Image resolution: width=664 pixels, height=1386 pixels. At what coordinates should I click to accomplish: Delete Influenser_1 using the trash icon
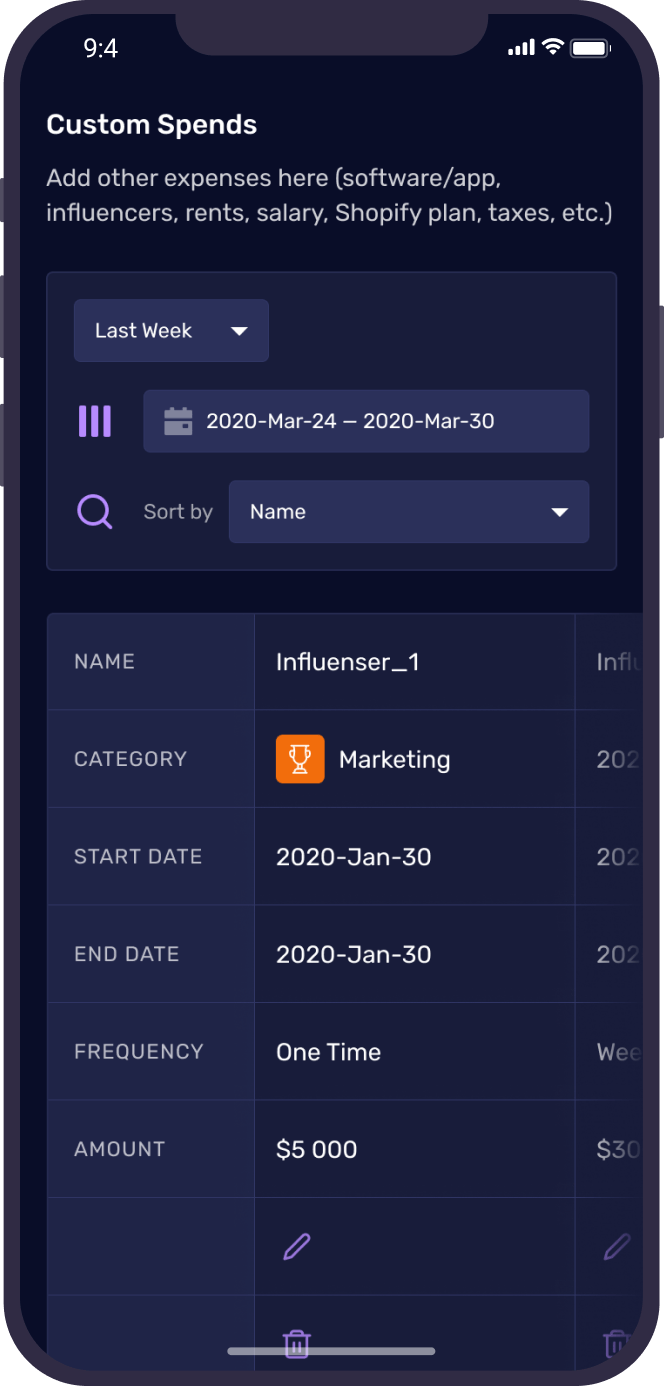296,1344
